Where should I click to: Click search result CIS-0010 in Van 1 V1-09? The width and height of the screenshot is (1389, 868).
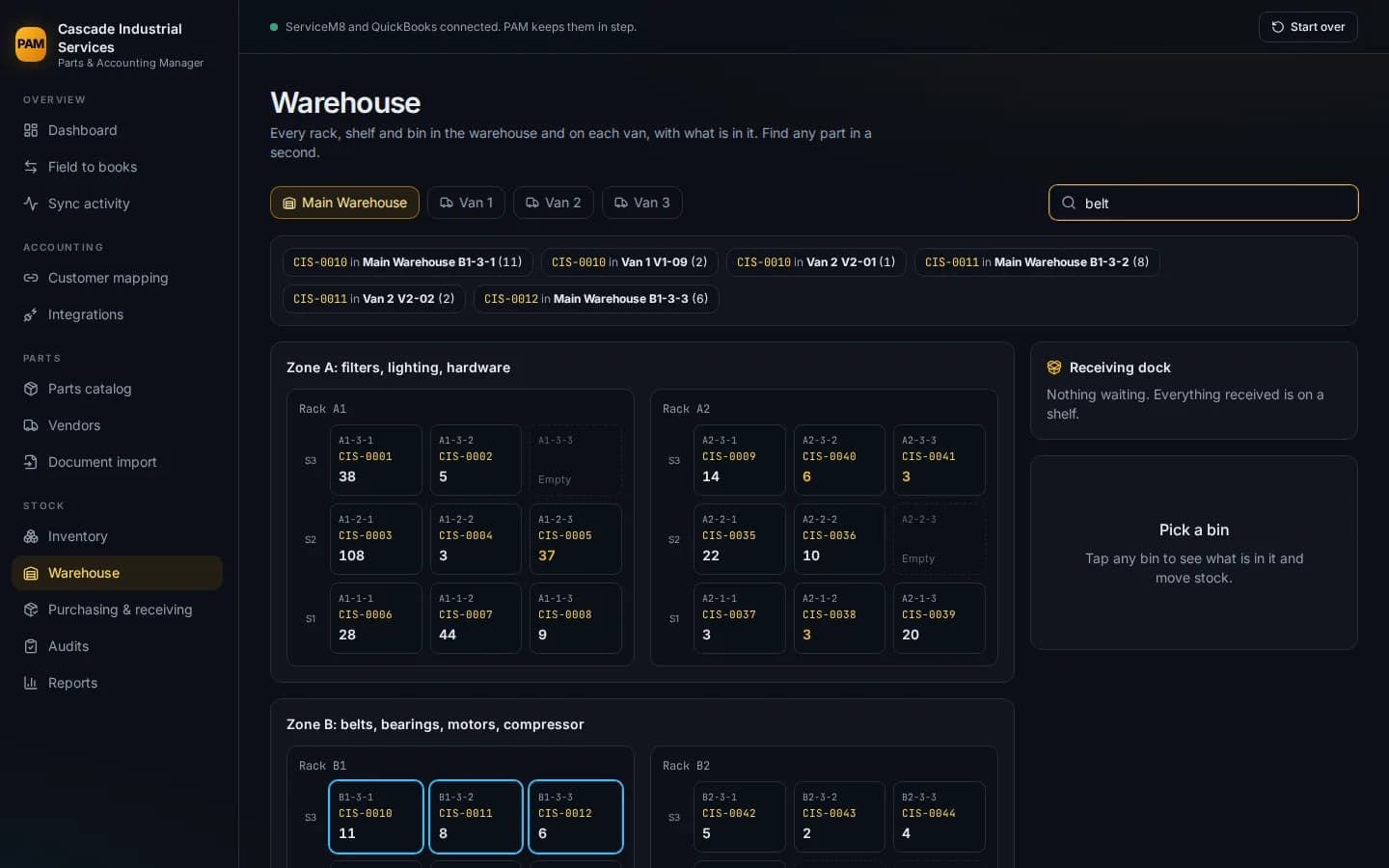click(x=629, y=262)
